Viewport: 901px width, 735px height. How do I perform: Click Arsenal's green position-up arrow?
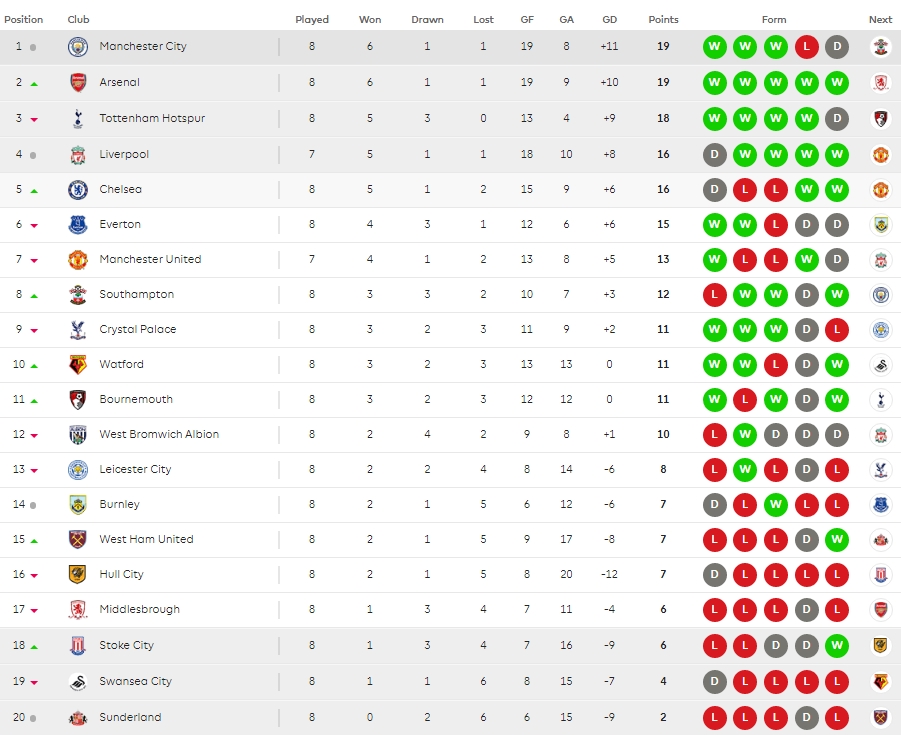[x=34, y=84]
